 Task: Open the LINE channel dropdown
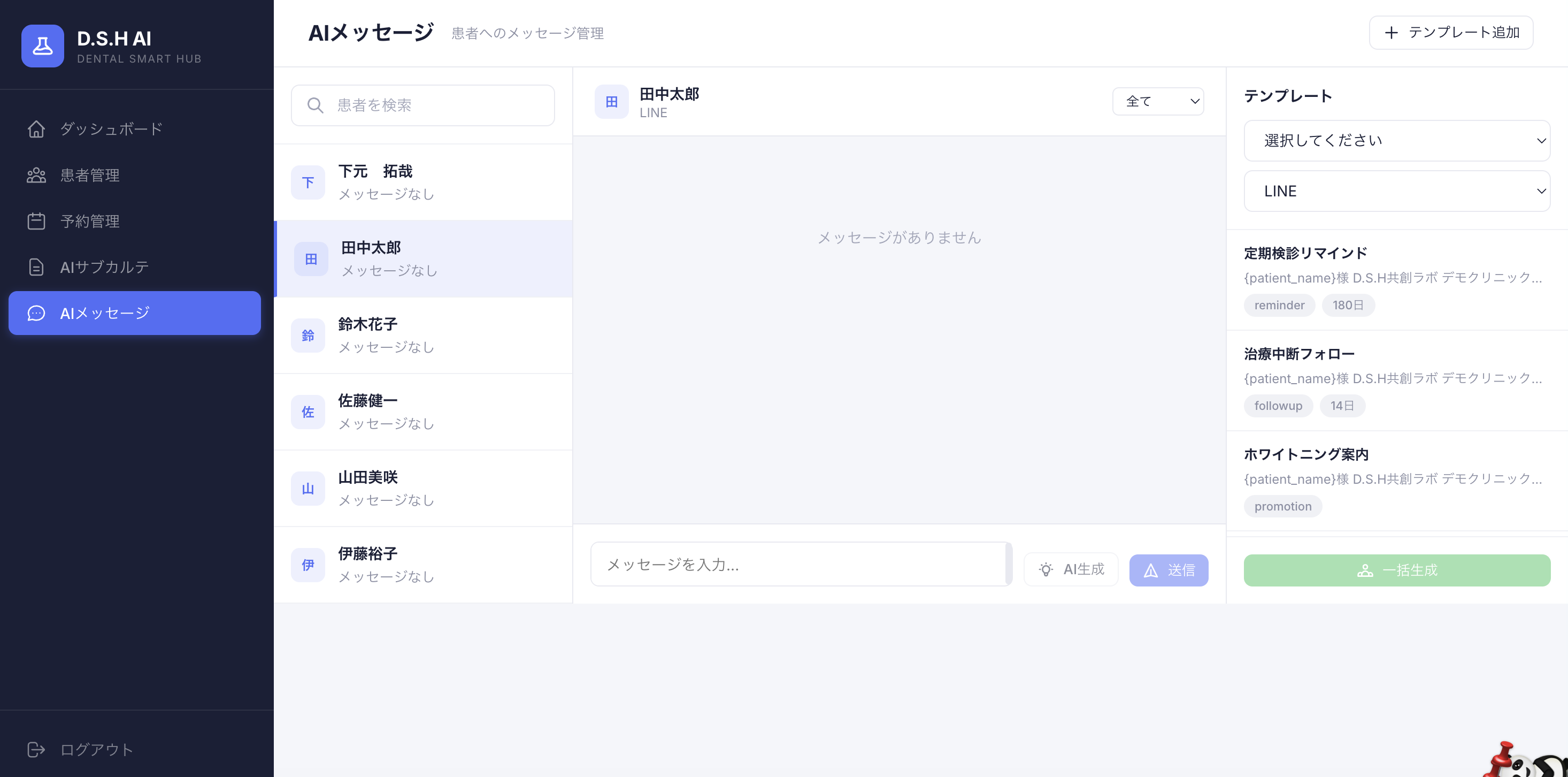click(1397, 191)
